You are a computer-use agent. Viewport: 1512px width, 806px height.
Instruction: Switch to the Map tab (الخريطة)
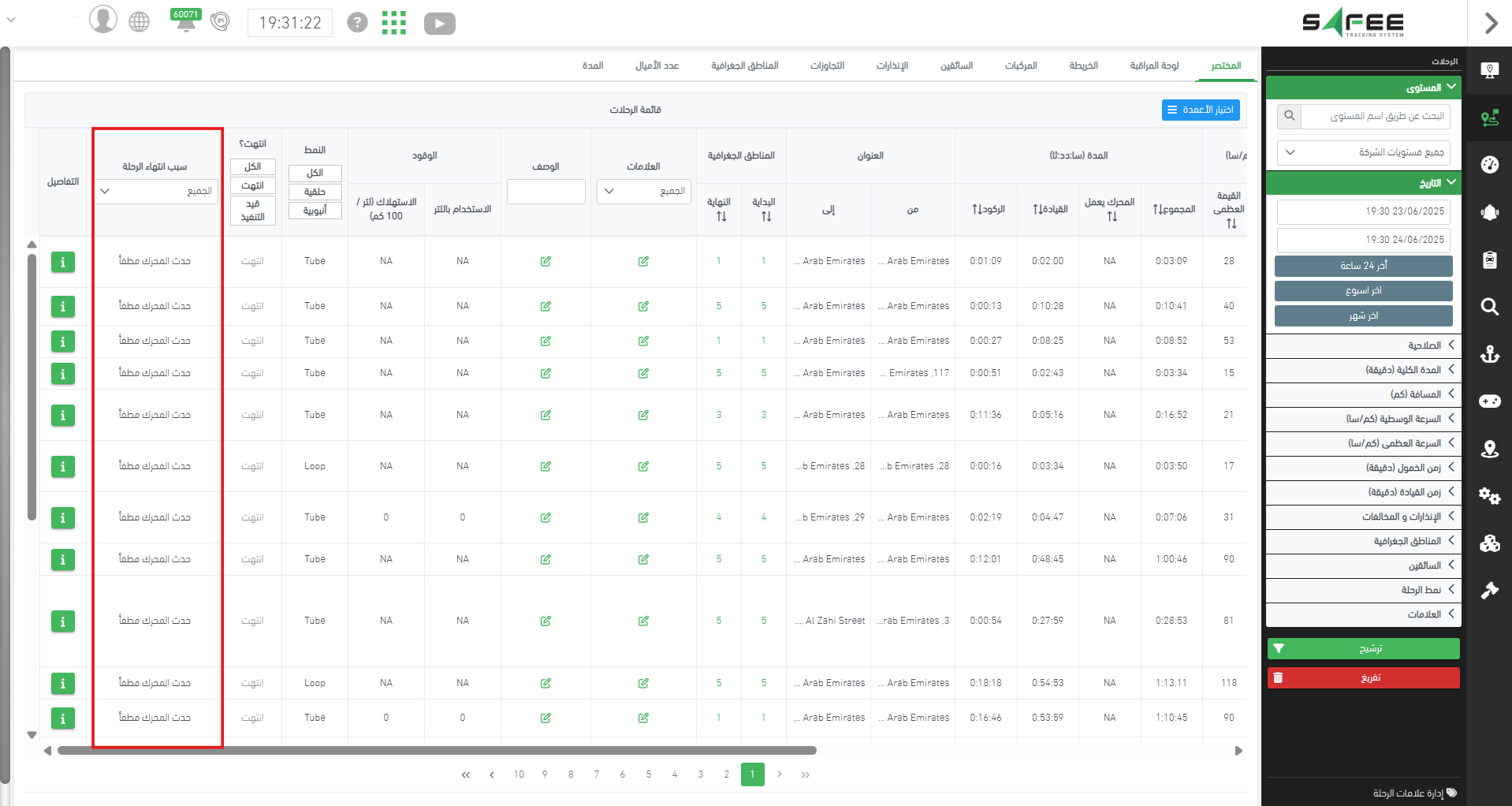(1083, 65)
